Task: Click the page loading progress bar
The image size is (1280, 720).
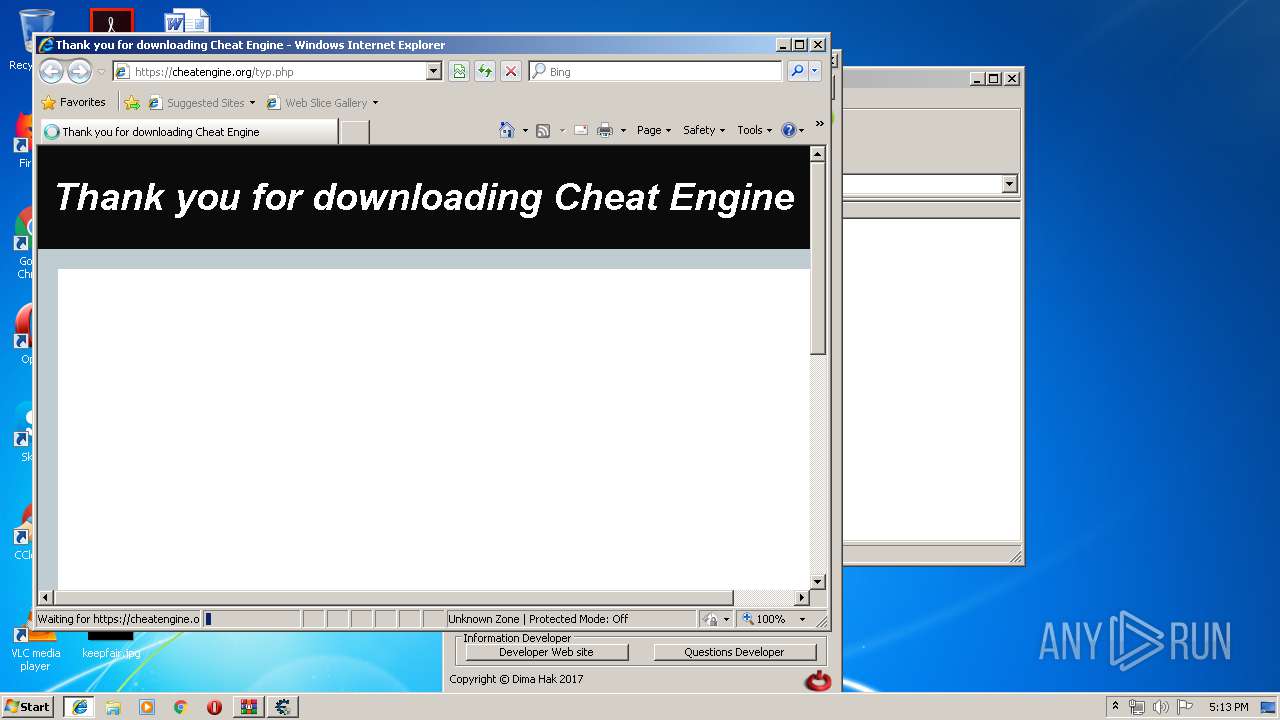Action: coord(252,619)
